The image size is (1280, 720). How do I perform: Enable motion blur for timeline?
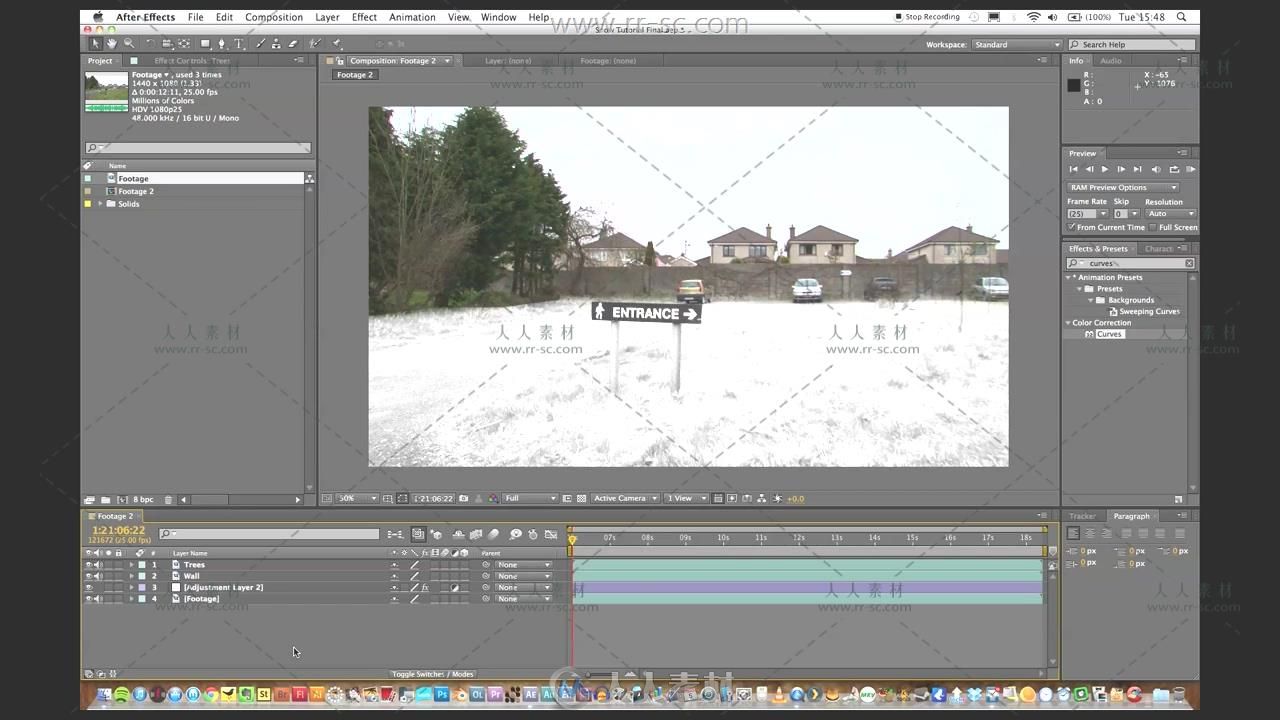click(493, 534)
